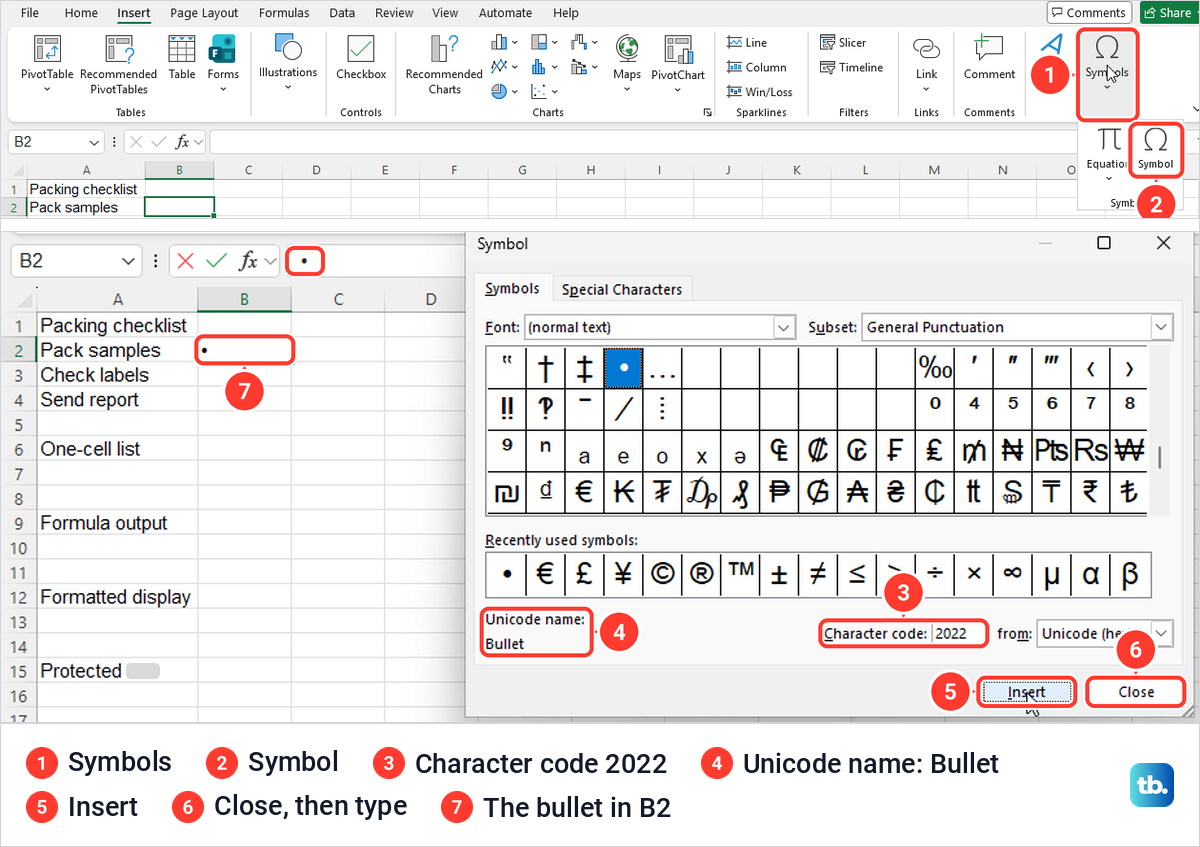Cancel the entry with the red X
The width and height of the screenshot is (1200, 847).
tap(184, 261)
